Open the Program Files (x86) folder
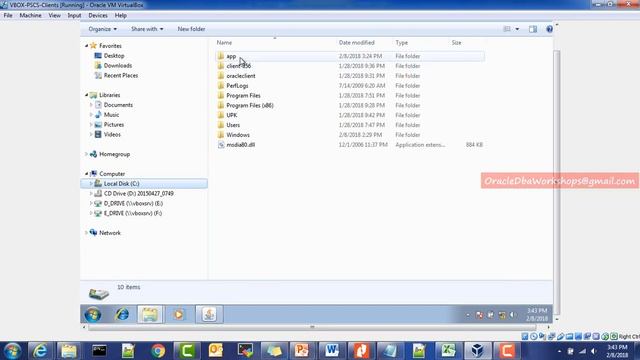 click(x=249, y=105)
